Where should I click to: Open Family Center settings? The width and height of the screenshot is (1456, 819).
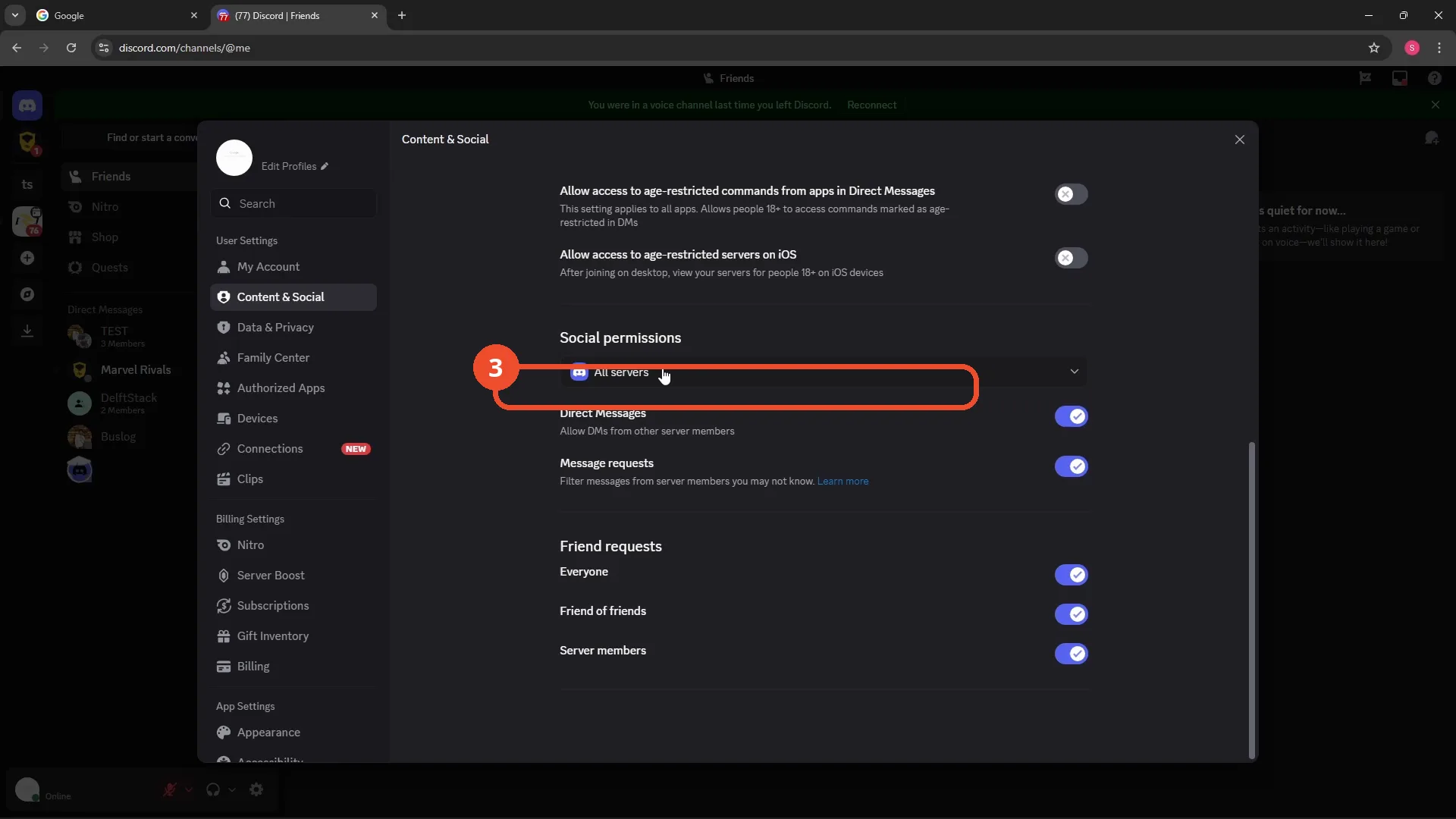click(293, 358)
